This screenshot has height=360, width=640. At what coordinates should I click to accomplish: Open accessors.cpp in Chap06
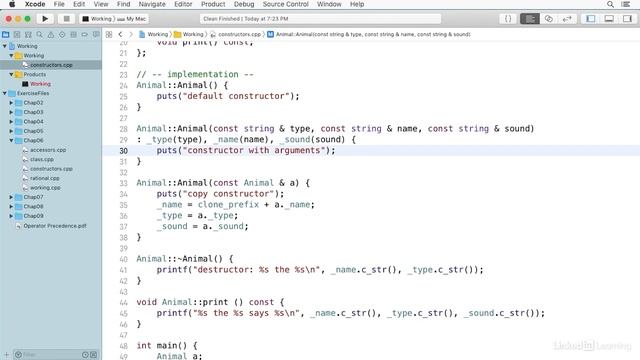(x=48, y=150)
